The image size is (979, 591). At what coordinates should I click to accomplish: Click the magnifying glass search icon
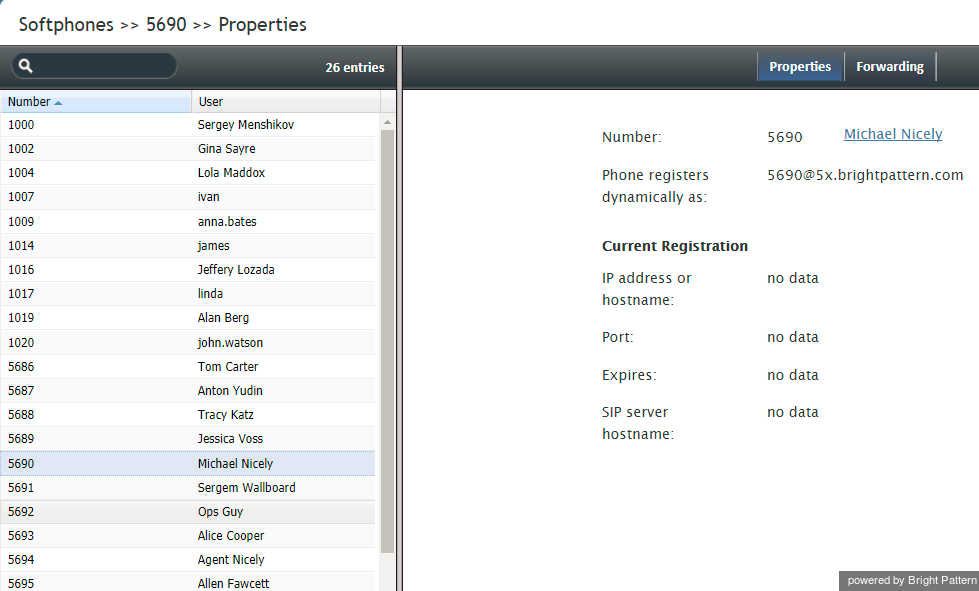coord(26,66)
